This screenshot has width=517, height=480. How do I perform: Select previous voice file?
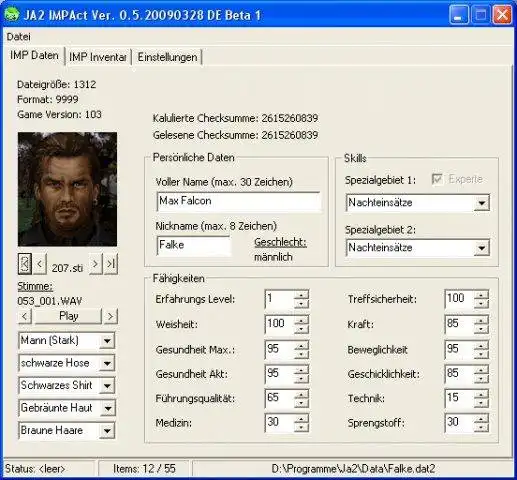[25, 316]
